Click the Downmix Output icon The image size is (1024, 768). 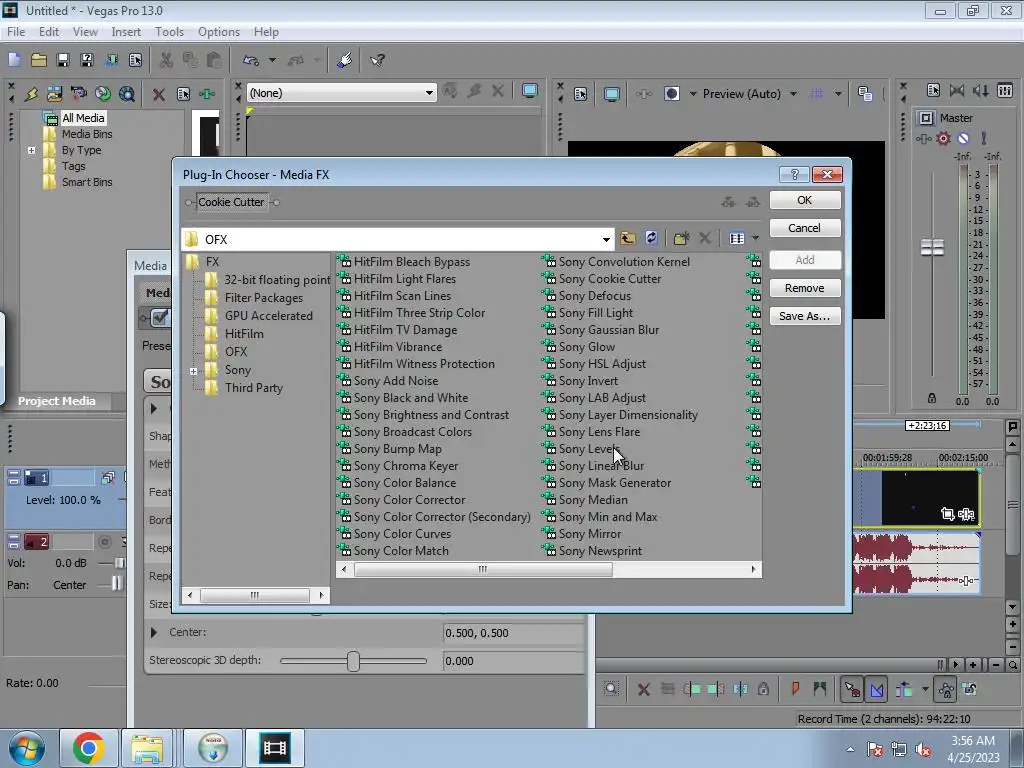pyautogui.click(x=957, y=91)
